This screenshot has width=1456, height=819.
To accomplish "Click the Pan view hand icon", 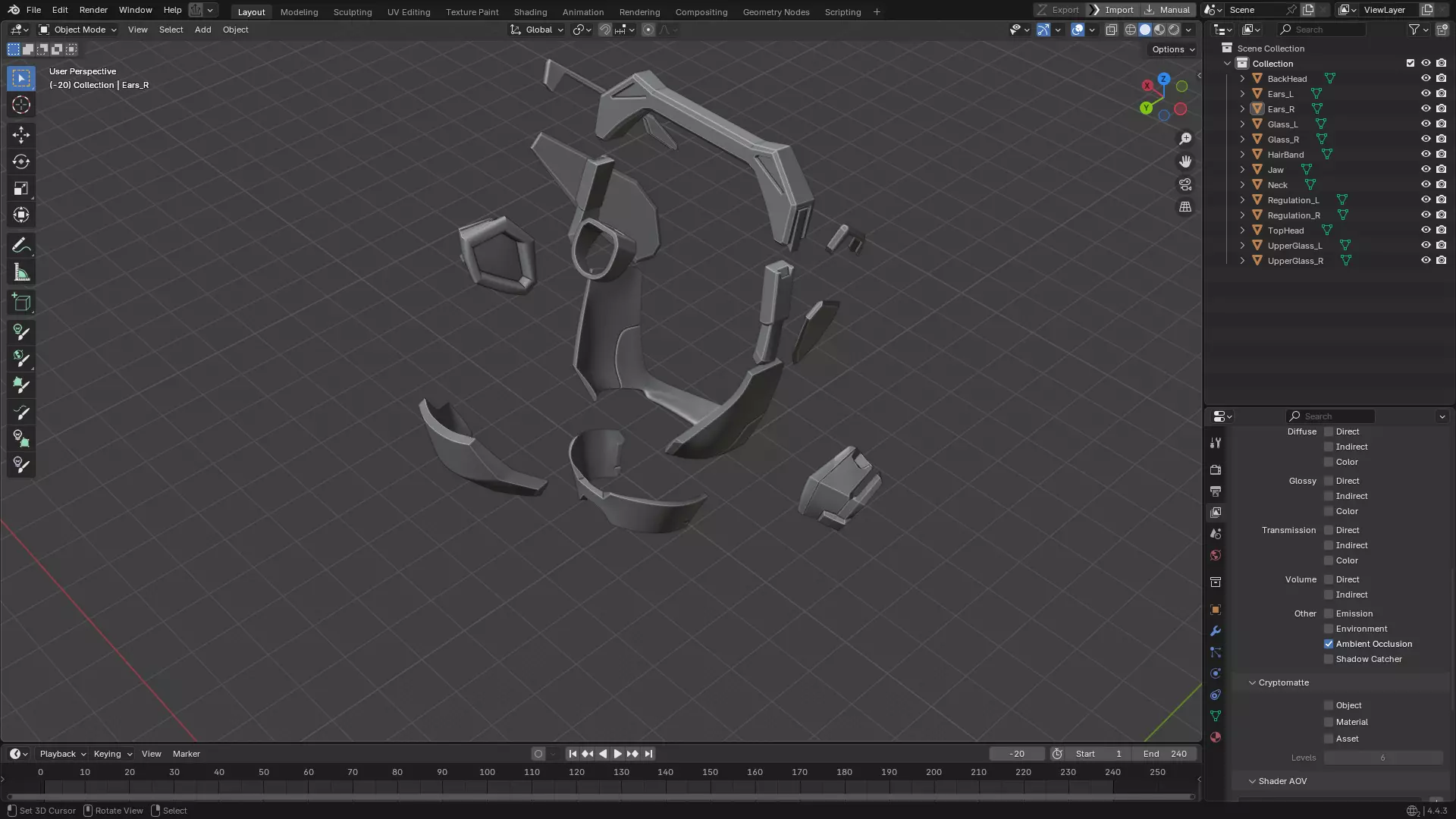I will click(x=1185, y=162).
